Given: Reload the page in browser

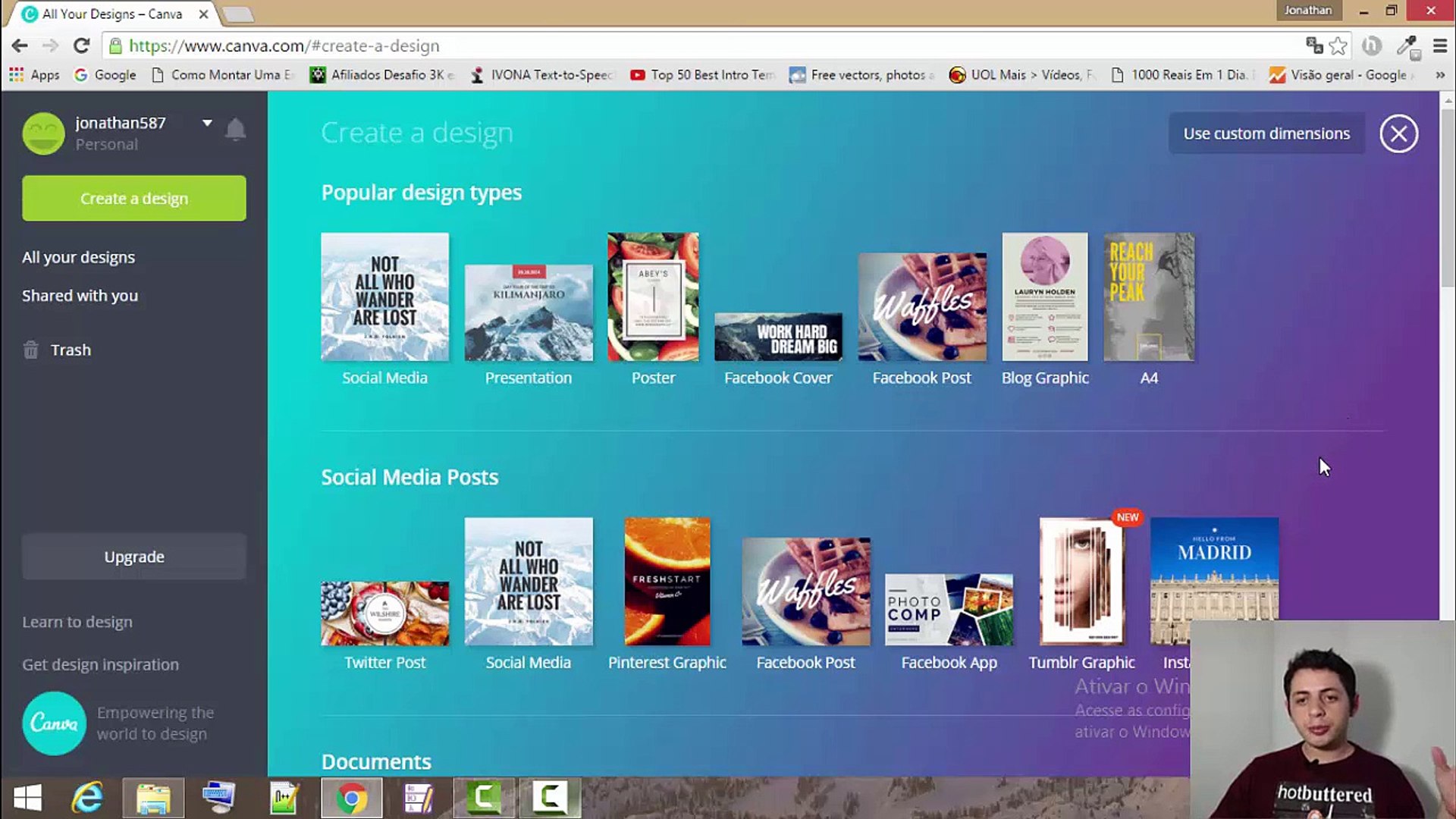Looking at the screenshot, I should [x=81, y=46].
